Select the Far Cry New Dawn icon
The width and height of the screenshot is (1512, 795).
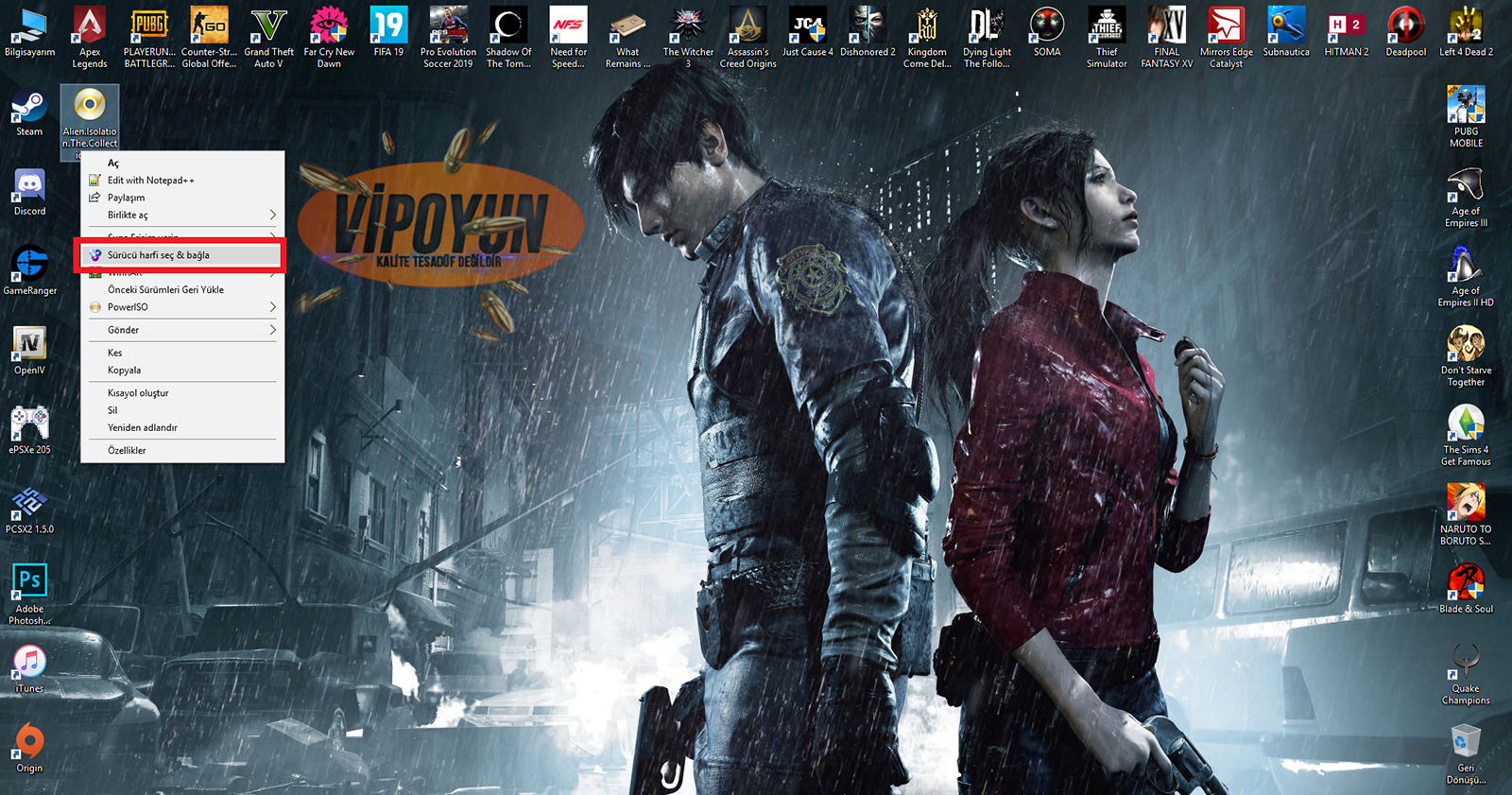click(x=329, y=38)
